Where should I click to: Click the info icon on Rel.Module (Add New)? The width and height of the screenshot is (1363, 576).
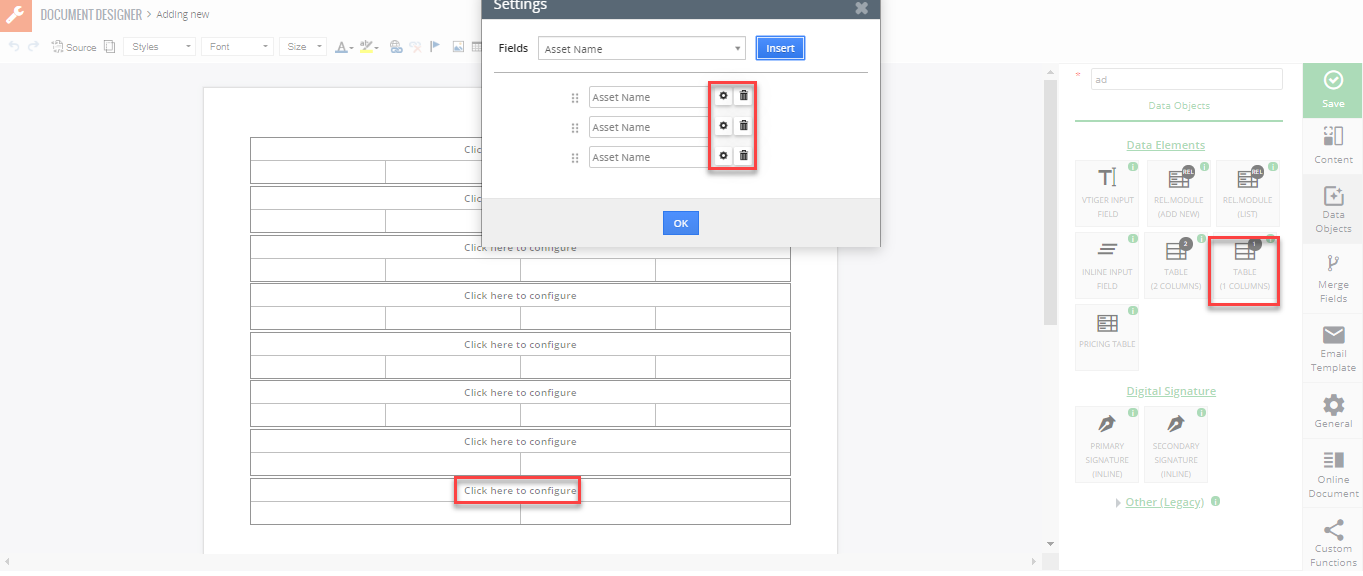[1203, 167]
